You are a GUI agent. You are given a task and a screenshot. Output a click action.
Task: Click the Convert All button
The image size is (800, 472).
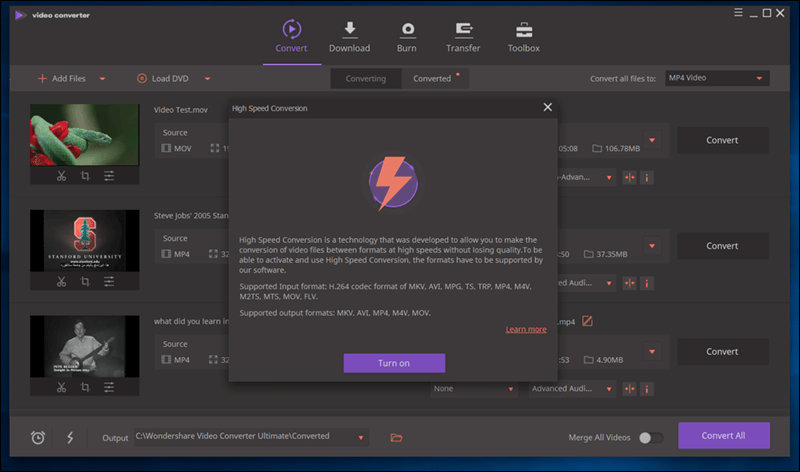[x=723, y=435]
